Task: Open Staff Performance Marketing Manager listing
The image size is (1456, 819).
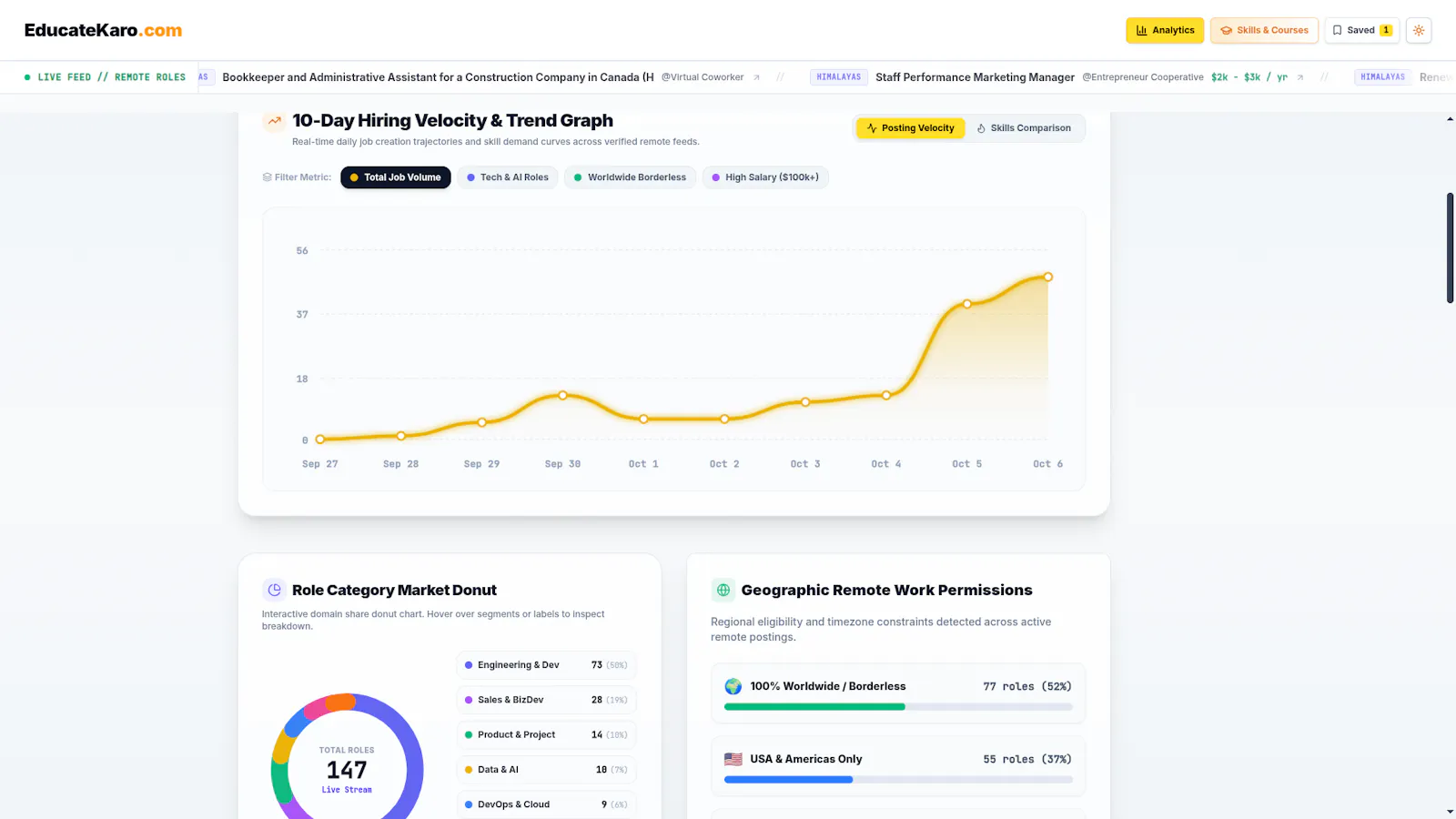Action: pyautogui.click(x=975, y=77)
